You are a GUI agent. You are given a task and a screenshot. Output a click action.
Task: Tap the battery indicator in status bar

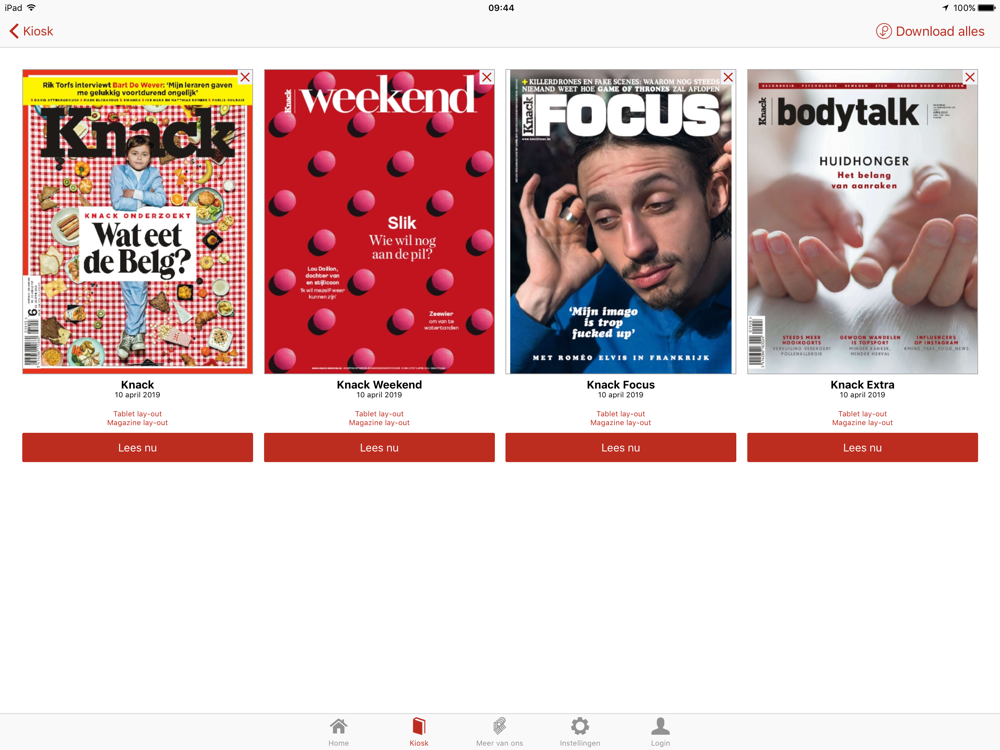tap(986, 8)
